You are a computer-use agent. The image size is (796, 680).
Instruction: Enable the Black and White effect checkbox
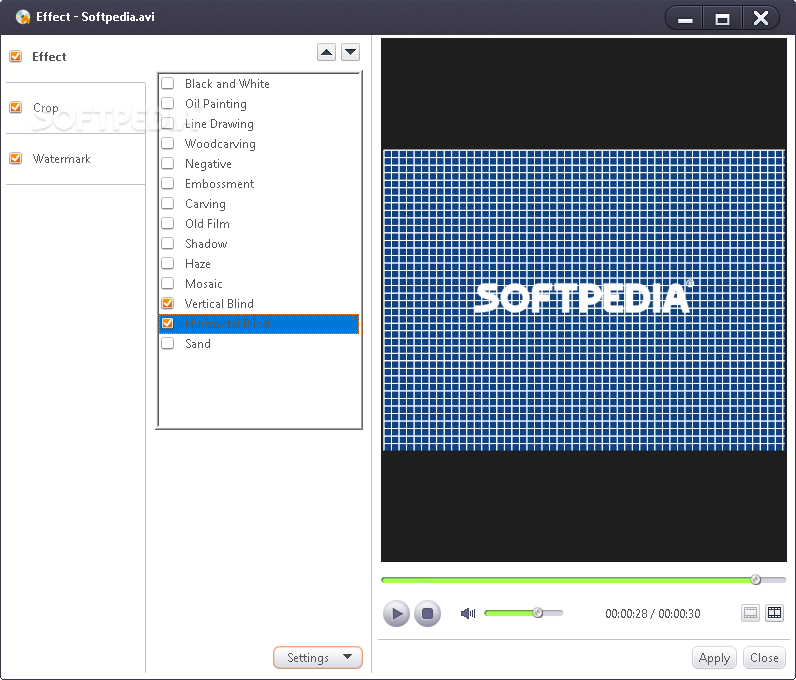pyautogui.click(x=168, y=83)
